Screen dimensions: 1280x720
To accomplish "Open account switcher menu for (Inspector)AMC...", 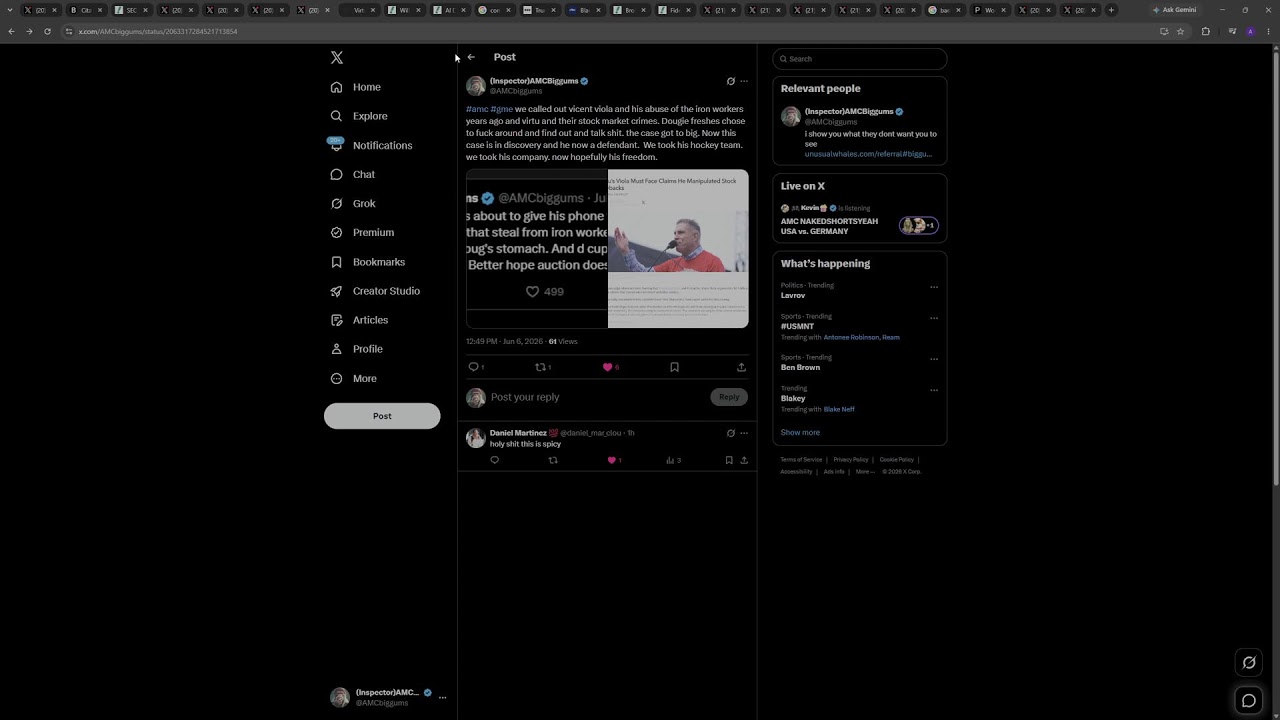I will pos(387,697).
